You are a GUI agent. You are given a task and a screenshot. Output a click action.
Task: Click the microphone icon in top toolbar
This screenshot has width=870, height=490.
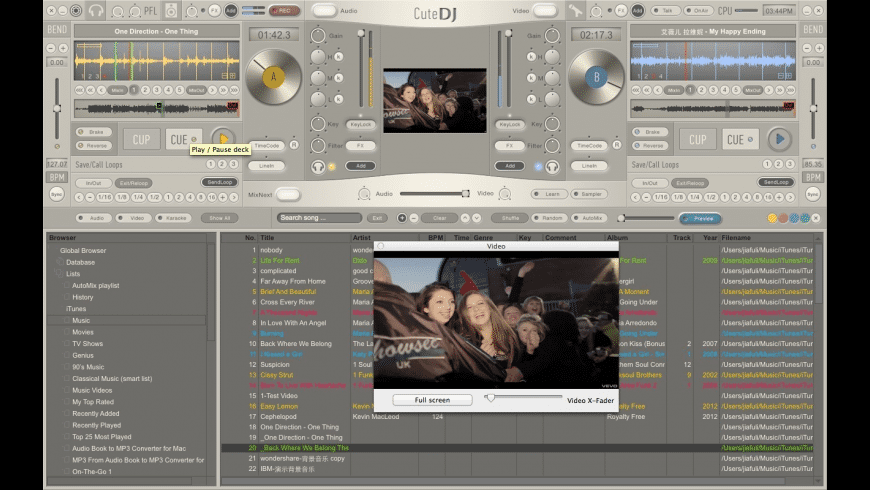[575, 11]
